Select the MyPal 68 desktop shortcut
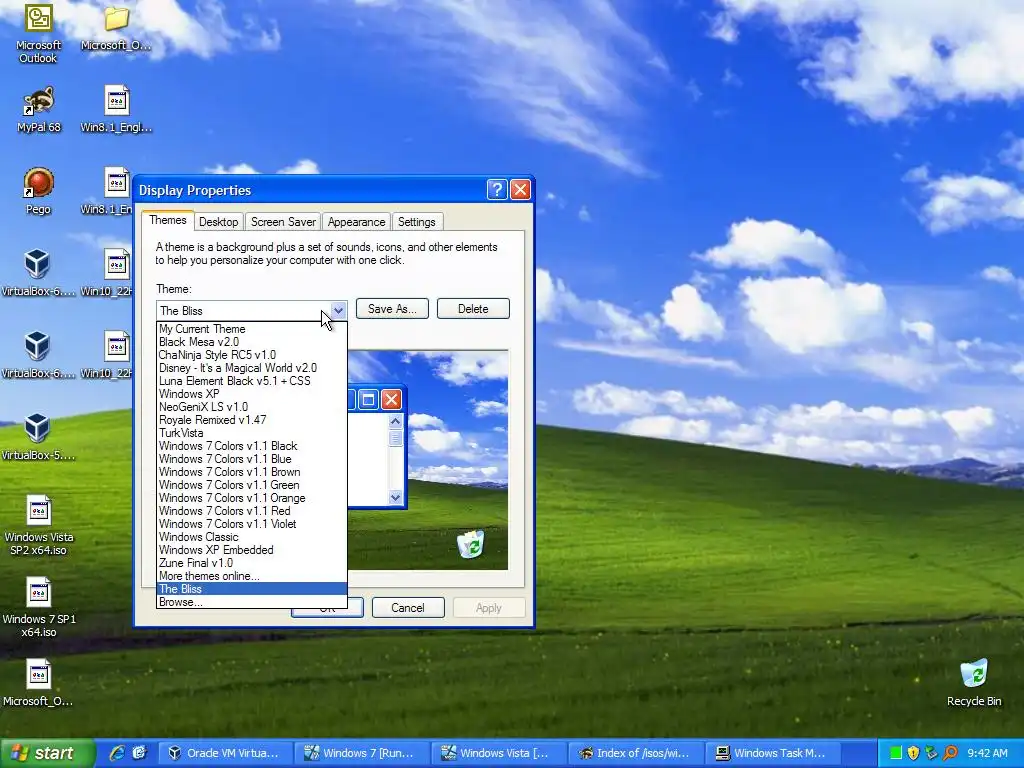Viewport: 1024px width, 768px height. [x=39, y=109]
